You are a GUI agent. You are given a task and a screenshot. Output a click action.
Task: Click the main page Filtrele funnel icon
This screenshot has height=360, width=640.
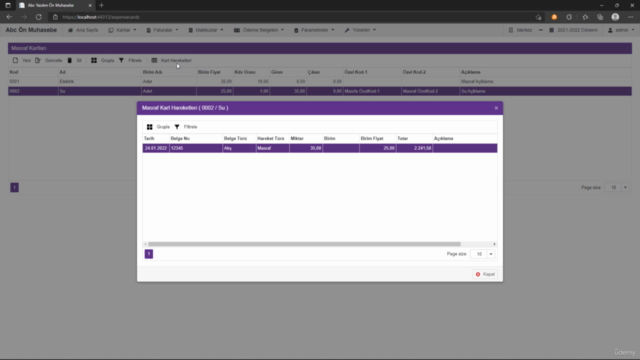pos(121,60)
